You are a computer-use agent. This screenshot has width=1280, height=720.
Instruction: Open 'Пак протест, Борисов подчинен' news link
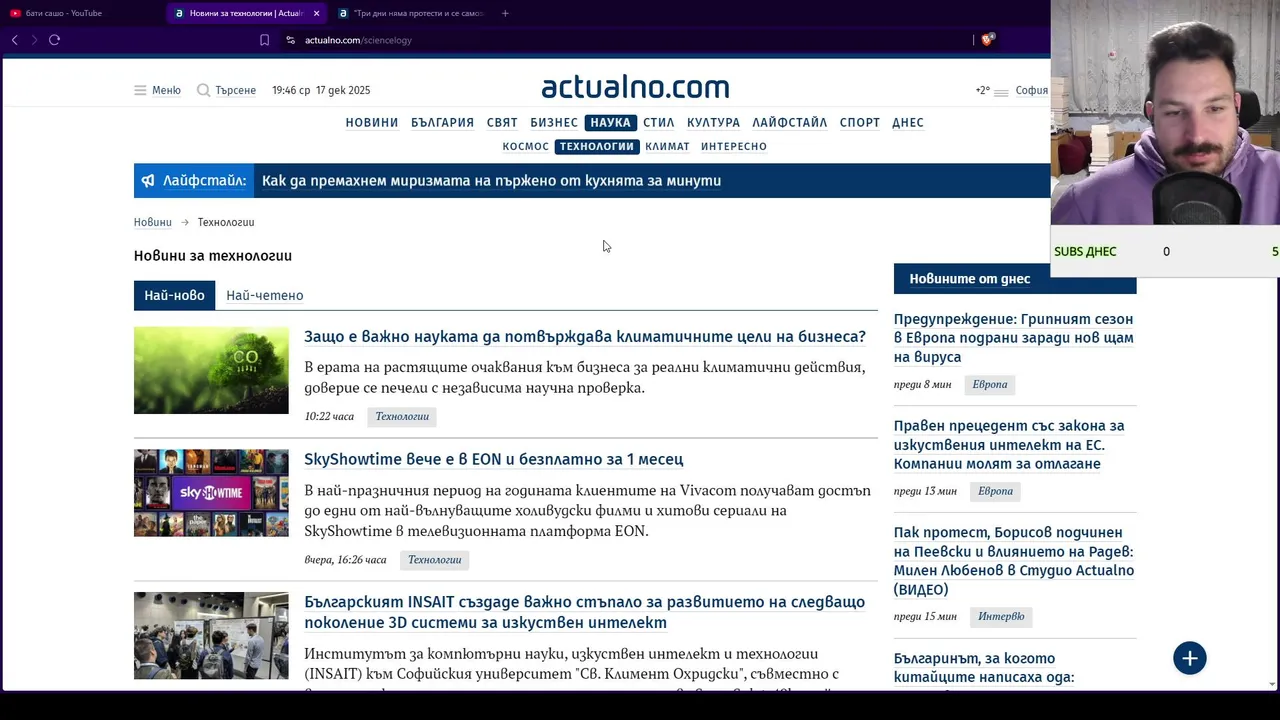coord(1014,561)
